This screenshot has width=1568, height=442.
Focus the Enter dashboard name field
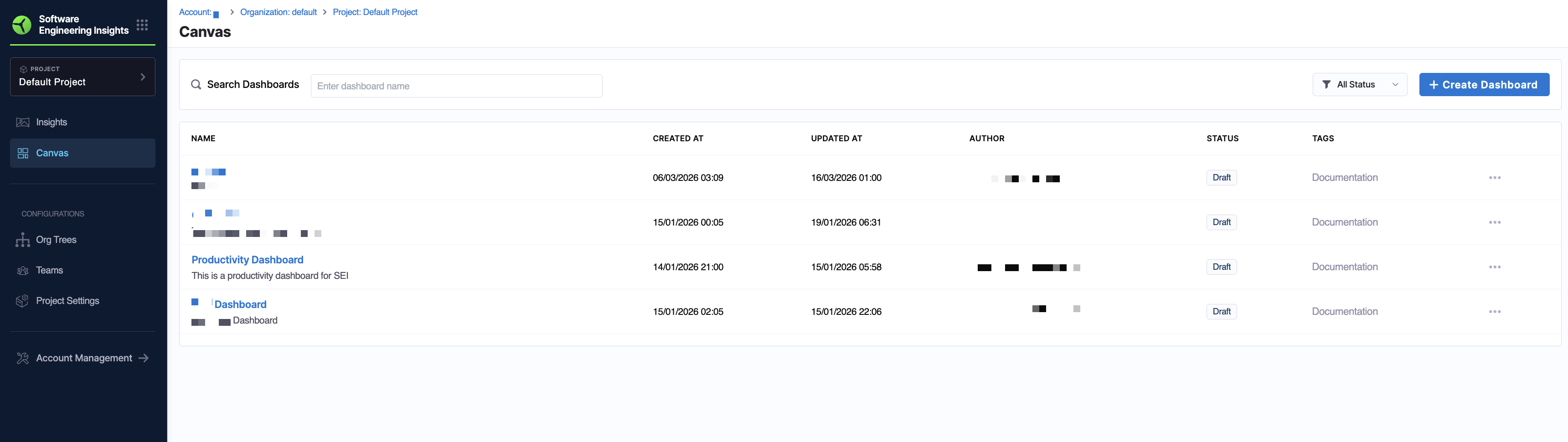tap(456, 86)
